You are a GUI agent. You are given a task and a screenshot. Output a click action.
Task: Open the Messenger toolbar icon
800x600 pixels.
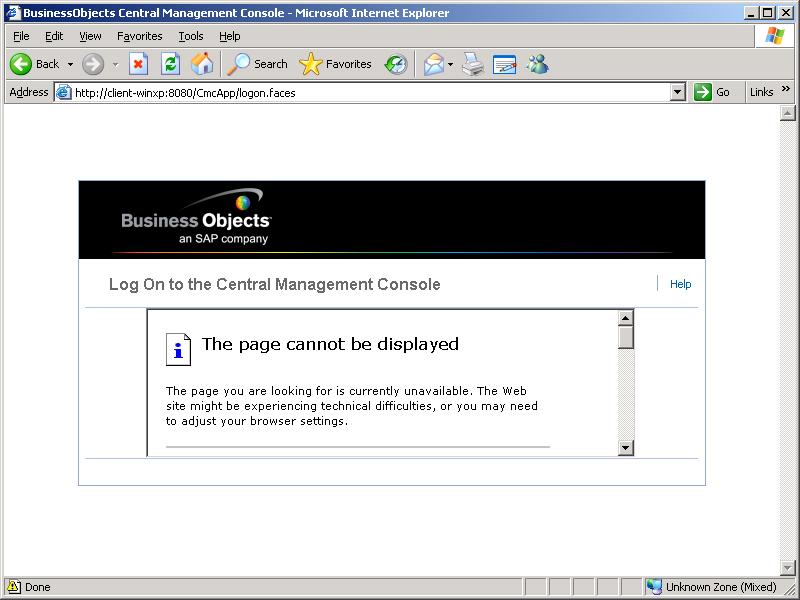537,64
